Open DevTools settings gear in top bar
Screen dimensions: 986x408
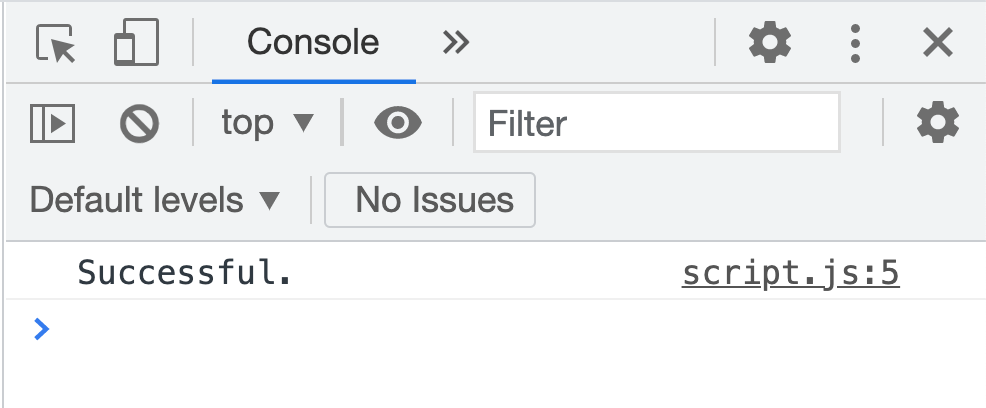(x=770, y=43)
